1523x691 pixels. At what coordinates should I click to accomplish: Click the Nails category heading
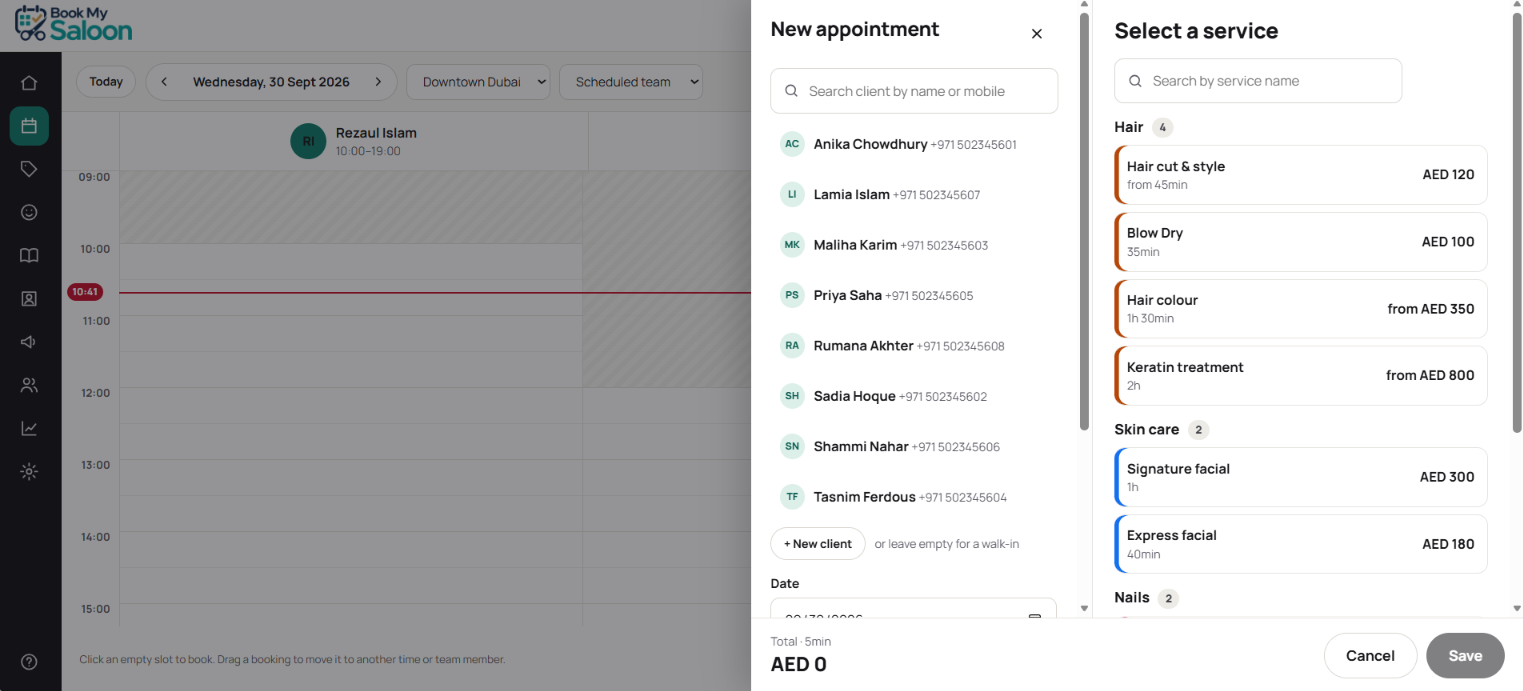point(1132,598)
